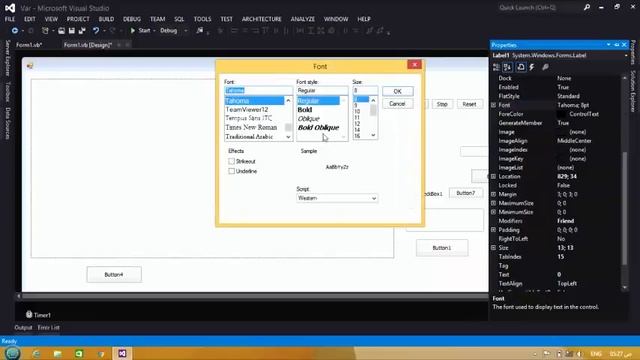Expand the Size property node
The width and height of the screenshot is (640, 360).
[493, 248]
